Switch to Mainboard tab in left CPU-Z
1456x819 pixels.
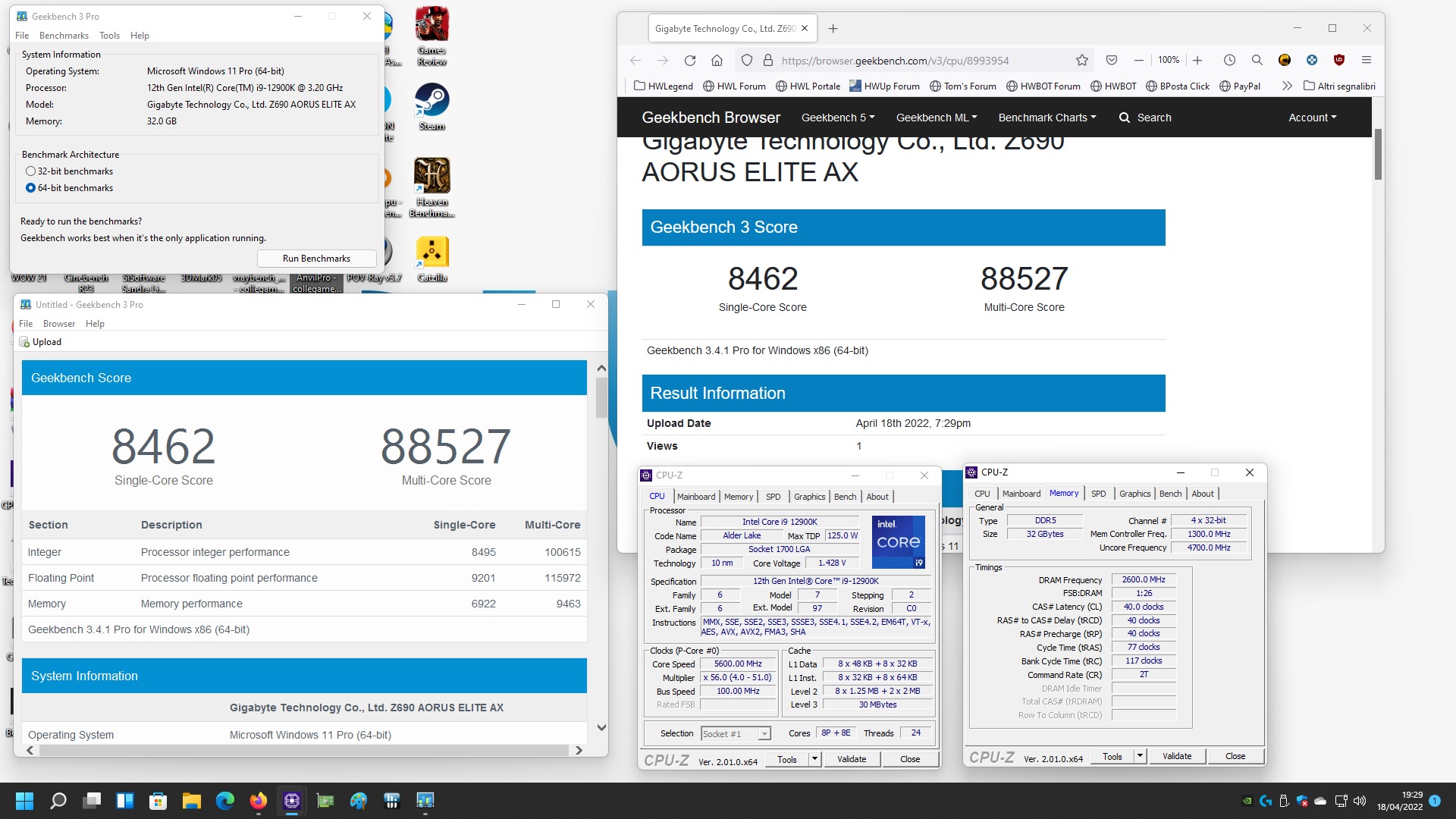click(x=696, y=497)
